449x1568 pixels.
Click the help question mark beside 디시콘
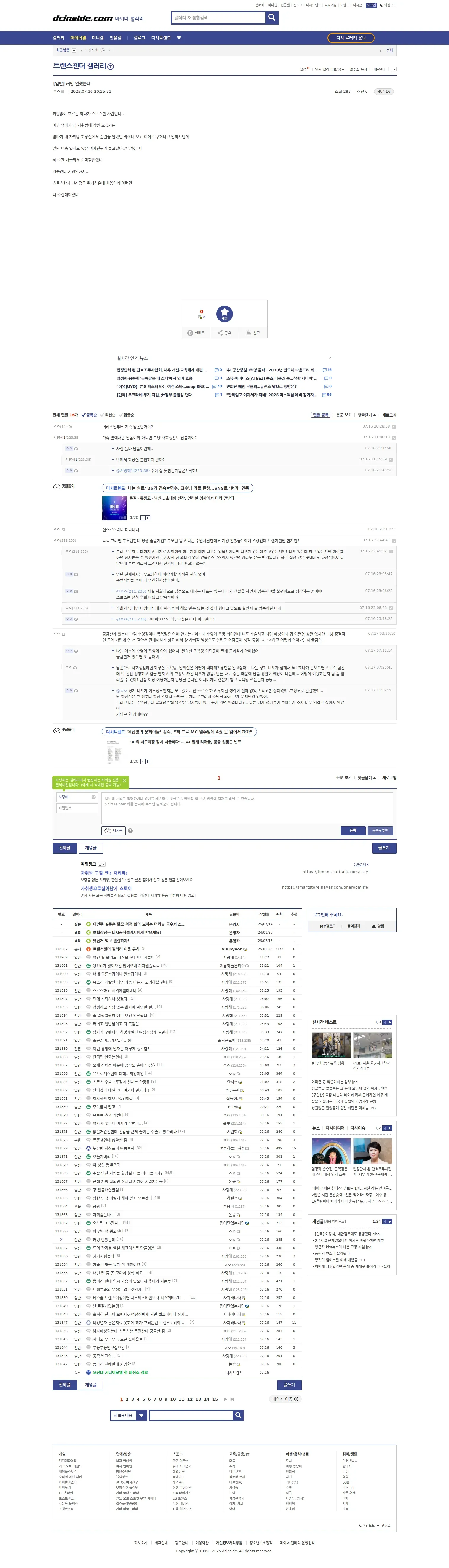[130, 830]
